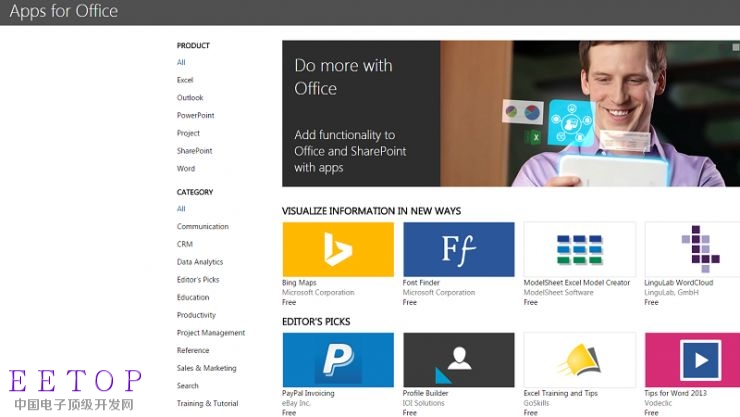The width and height of the screenshot is (740, 417).
Task: Click the Apps for Office header title
Action: pyautogui.click(x=64, y=11)
